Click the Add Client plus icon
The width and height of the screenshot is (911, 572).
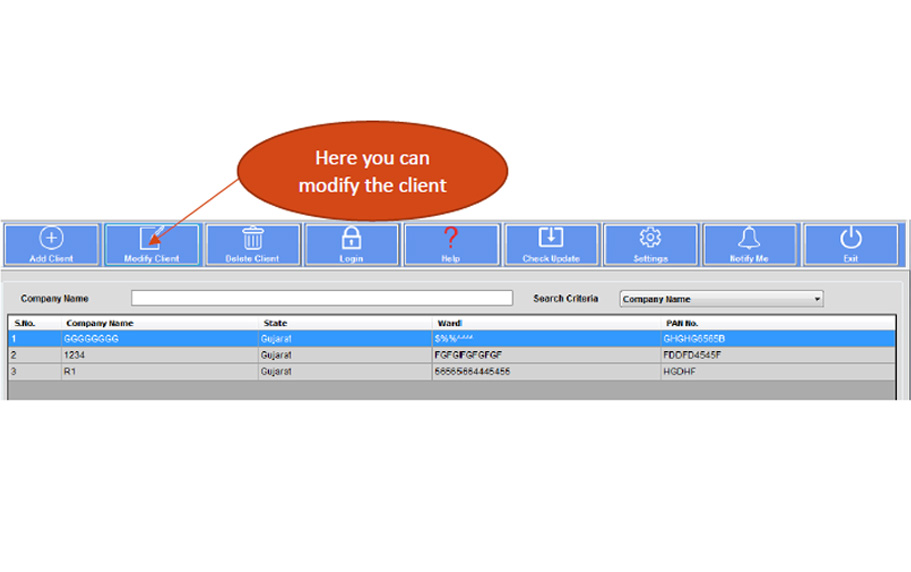click(x=51, y=238)
